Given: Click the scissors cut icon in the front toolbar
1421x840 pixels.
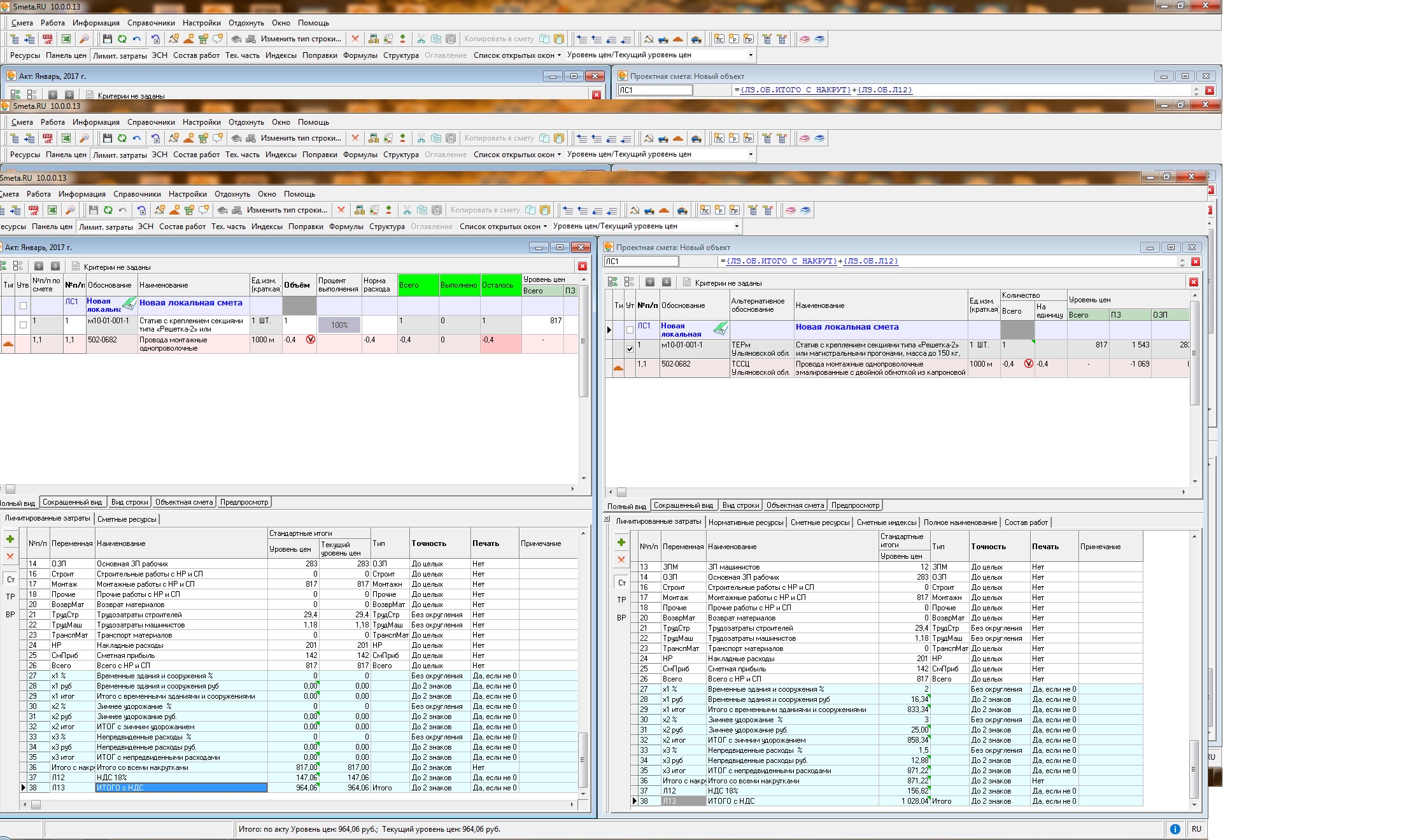Looking at the screenshot, I should click(407, 210).
